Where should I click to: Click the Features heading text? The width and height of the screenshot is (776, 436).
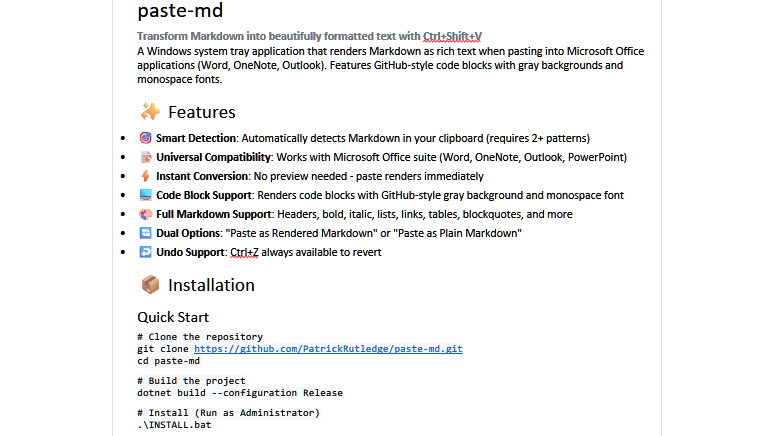202,112
